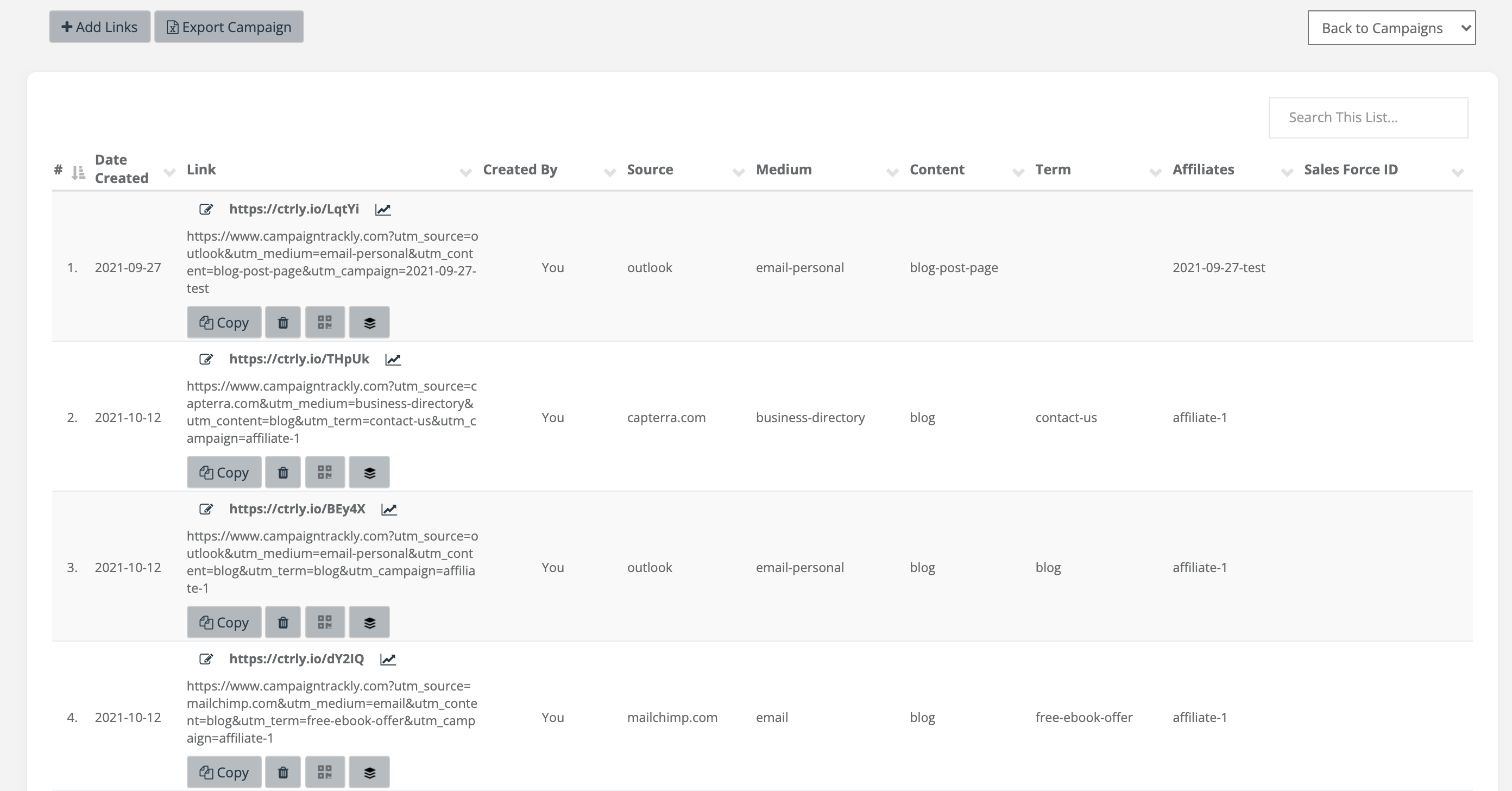The height and width of the screenshot is (791, 1512).
Task: Select the free-ebook-offer term cell
Action: coord(1083,717)
